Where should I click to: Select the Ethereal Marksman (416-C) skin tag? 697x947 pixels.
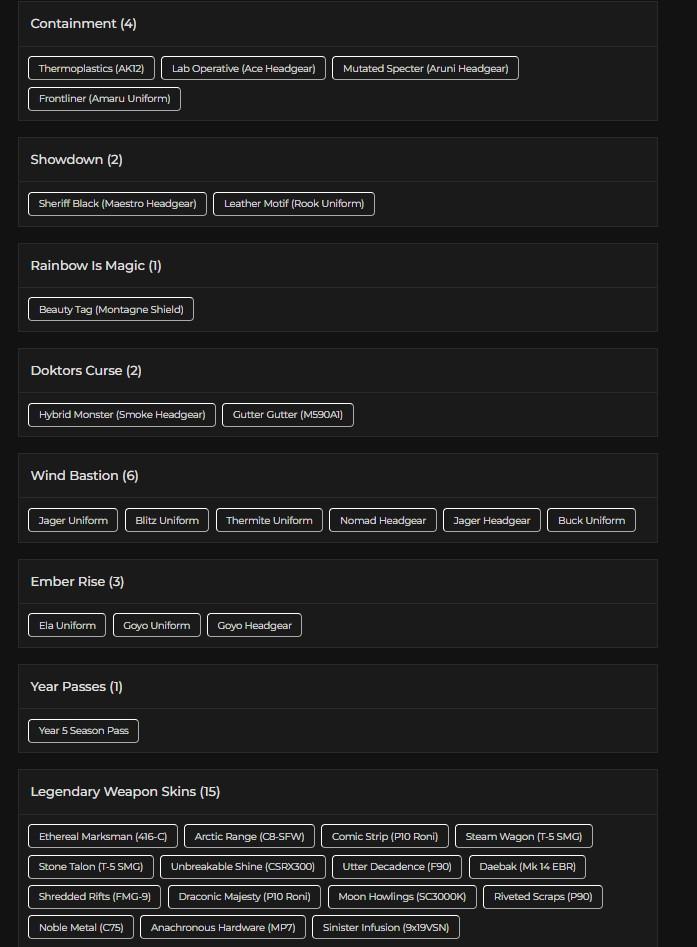click(x=103, y=837)
